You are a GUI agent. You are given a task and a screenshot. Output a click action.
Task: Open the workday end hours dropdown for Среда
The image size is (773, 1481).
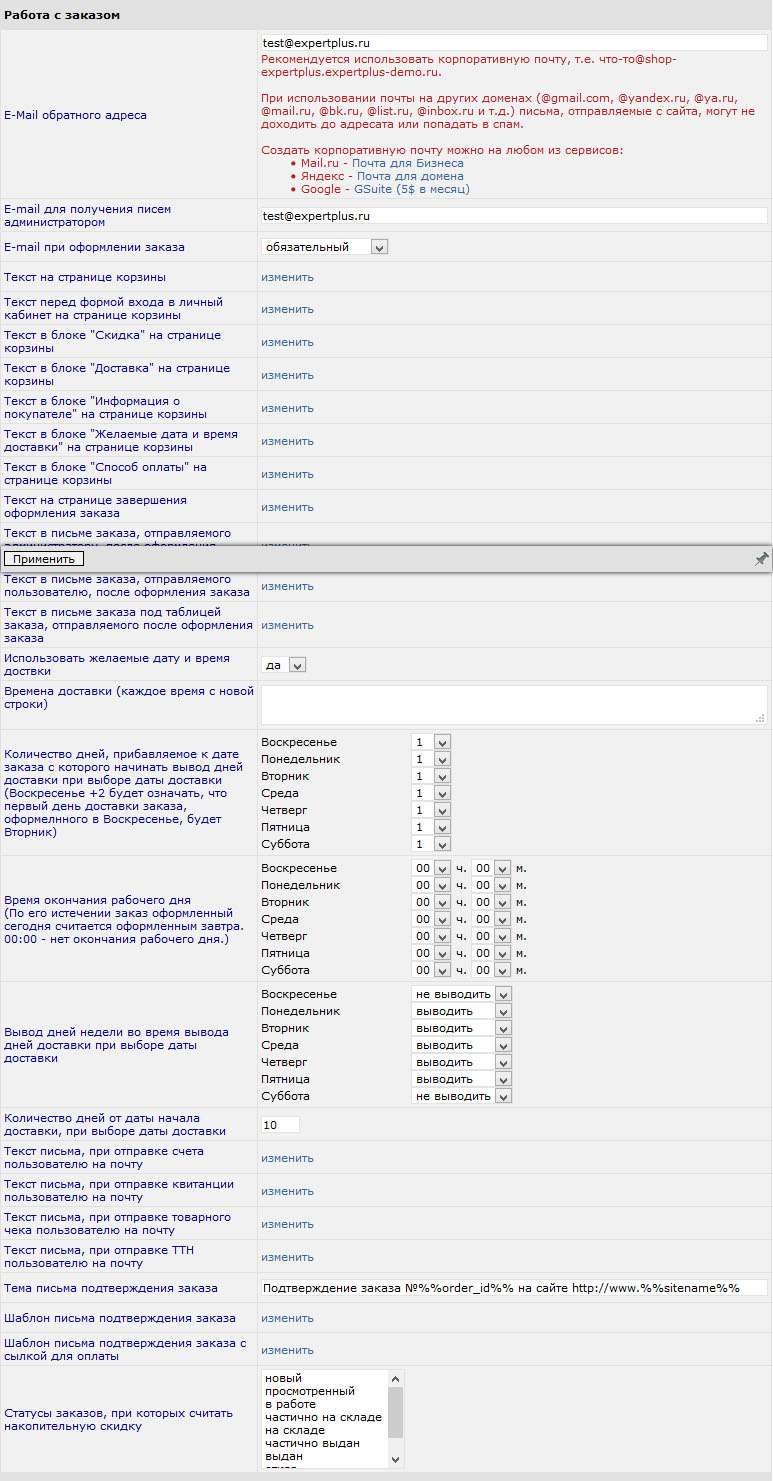click(432, 919)
